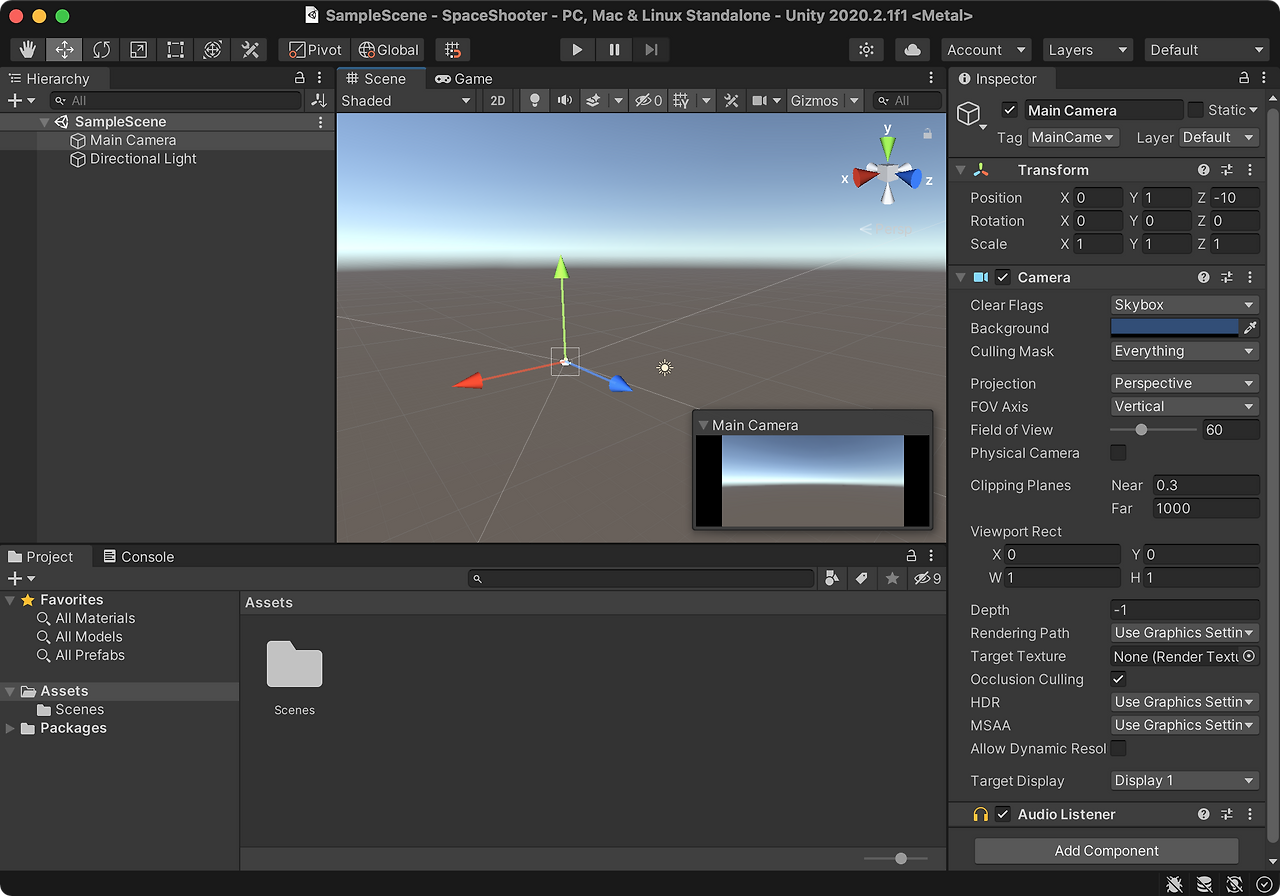Open Transform component help icon
The height and width of the screenshot is (896, 1280).
[1204, 170]
